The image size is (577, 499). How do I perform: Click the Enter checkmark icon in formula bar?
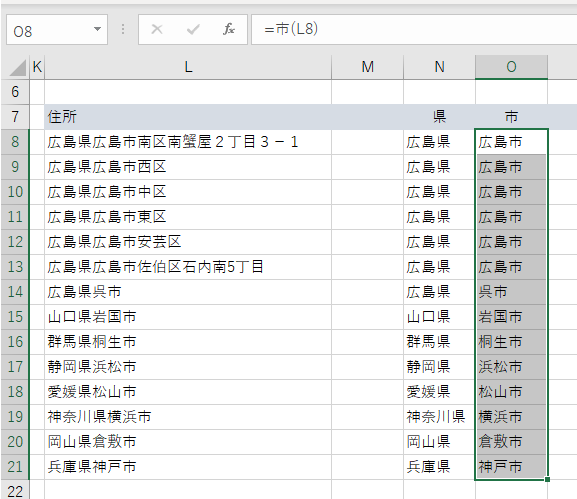click(193, 29)
